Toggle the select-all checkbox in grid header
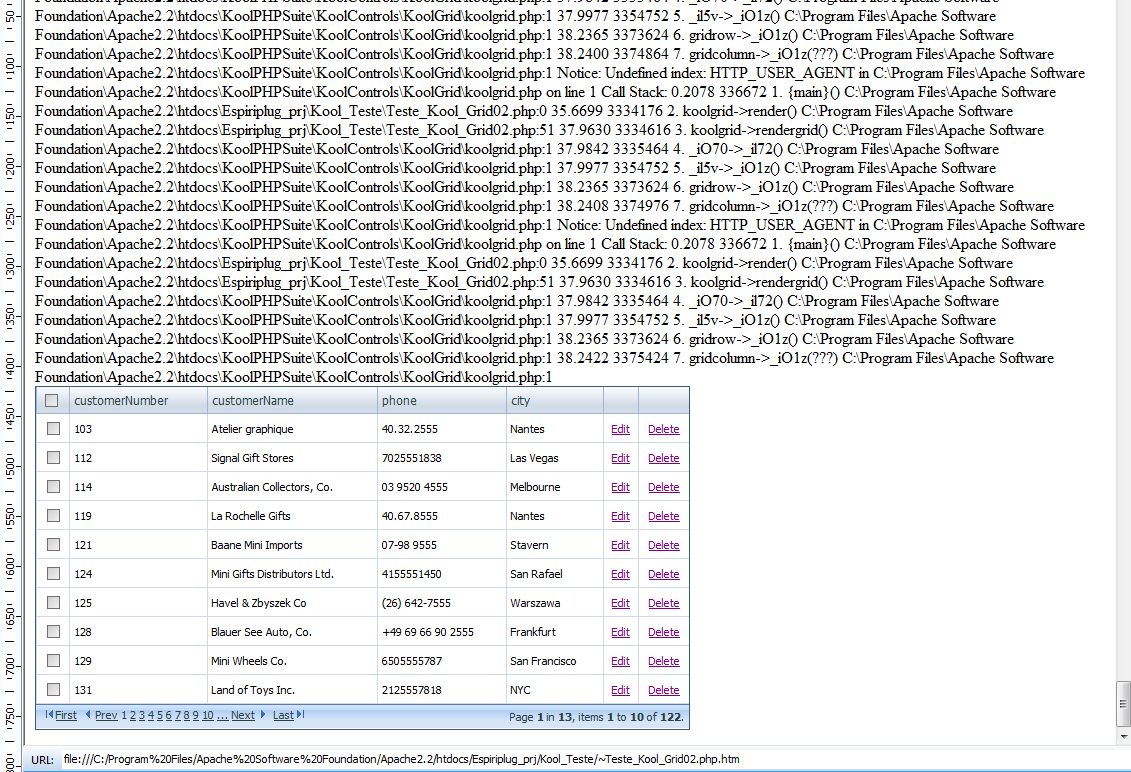This screenshot has width=1131, height=772. [x=52, y=400]
